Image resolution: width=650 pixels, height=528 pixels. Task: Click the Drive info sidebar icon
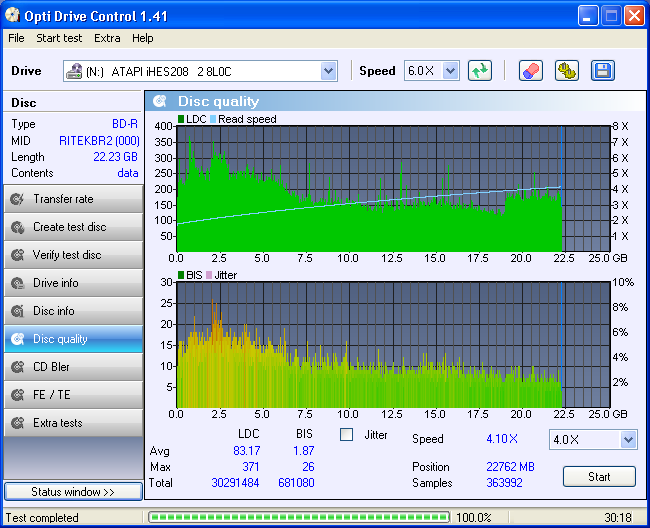pos(17,283)
